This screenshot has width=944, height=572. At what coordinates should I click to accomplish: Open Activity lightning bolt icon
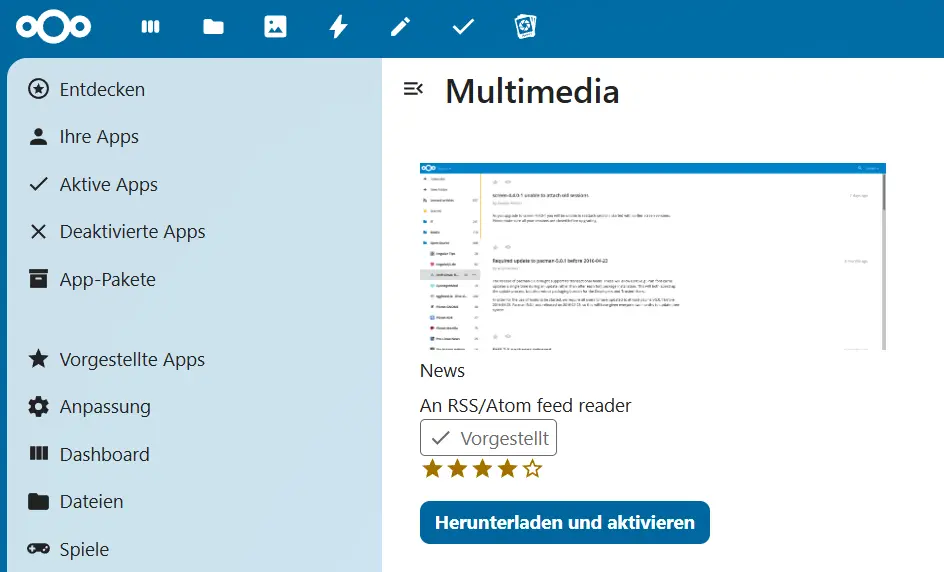(x=338, y=27)
